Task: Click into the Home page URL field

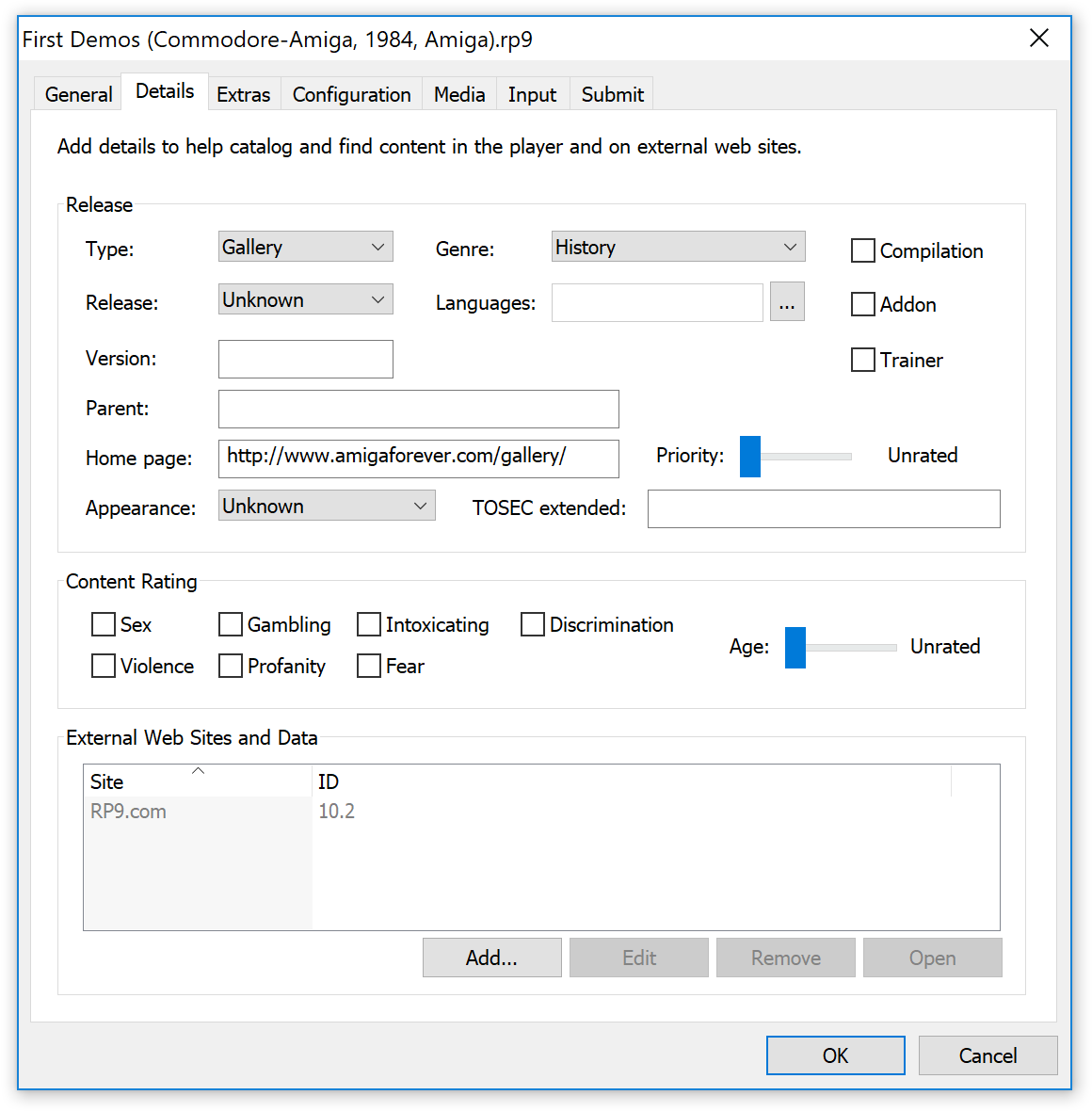Action: pos(418,458)
